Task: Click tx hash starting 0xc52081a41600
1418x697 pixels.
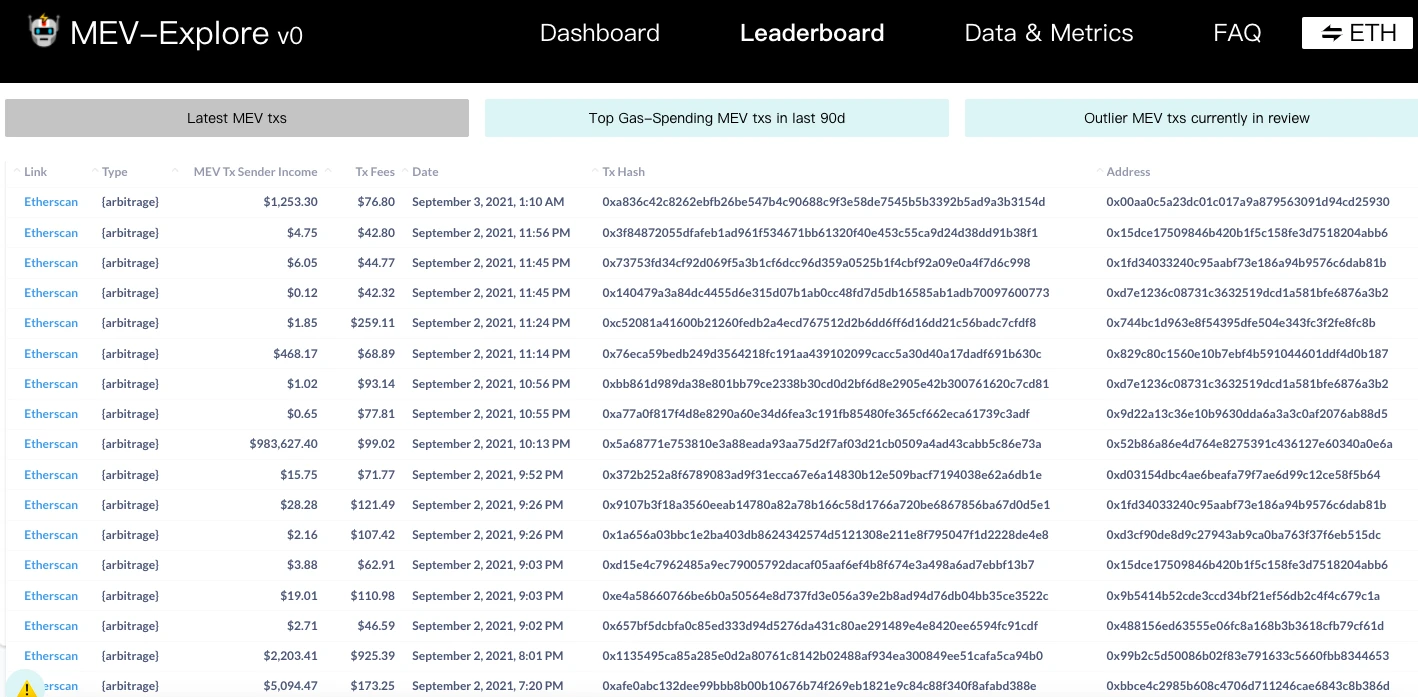Action: click(x=819, y=323)
